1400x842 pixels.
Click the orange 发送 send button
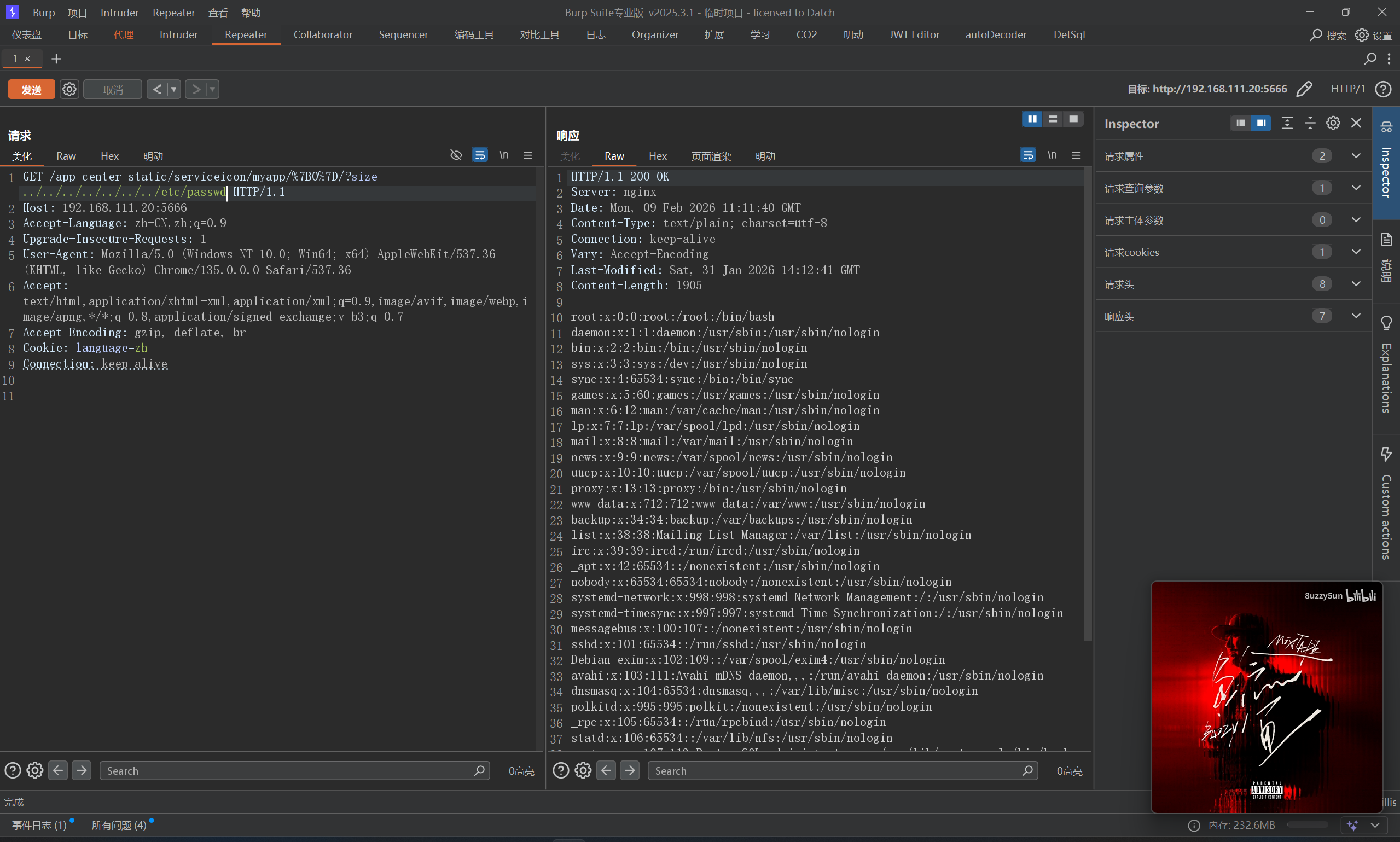[32, 89]
